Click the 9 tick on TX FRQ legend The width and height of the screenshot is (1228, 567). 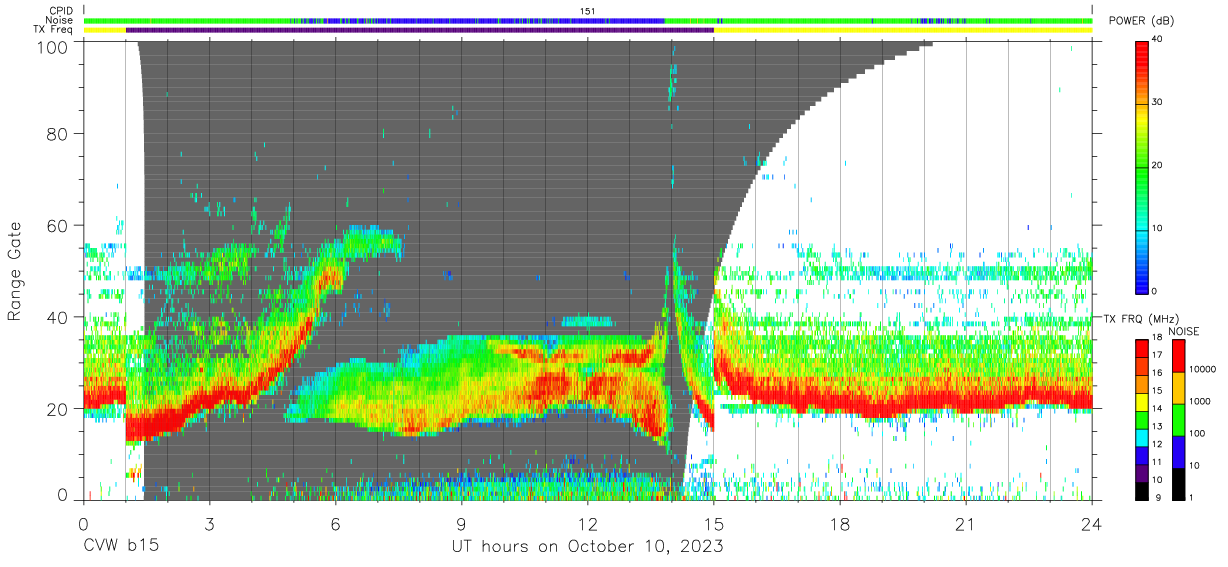(x=1158, y=497)
